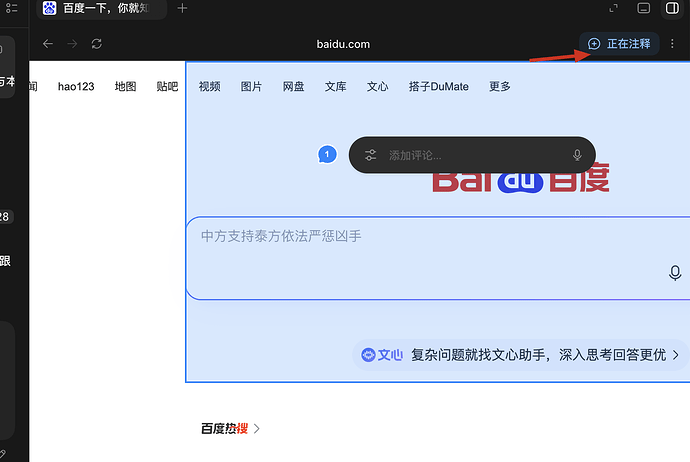Open the 地图 link
This screenshot has height=462, width=690.
coord(125,86)
